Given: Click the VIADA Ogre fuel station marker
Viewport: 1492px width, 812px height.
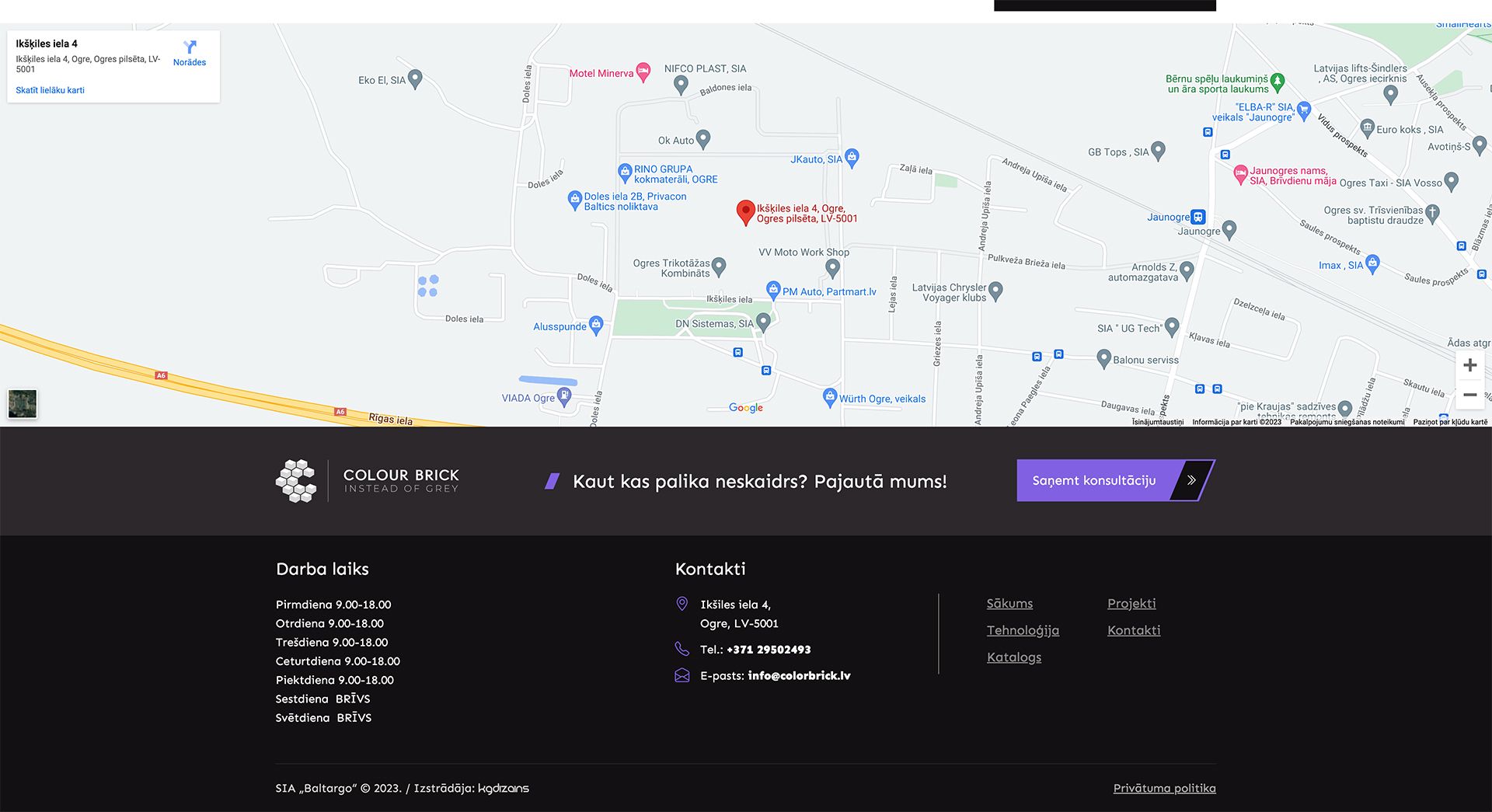Looking at the screenshot, I should 564,397.
